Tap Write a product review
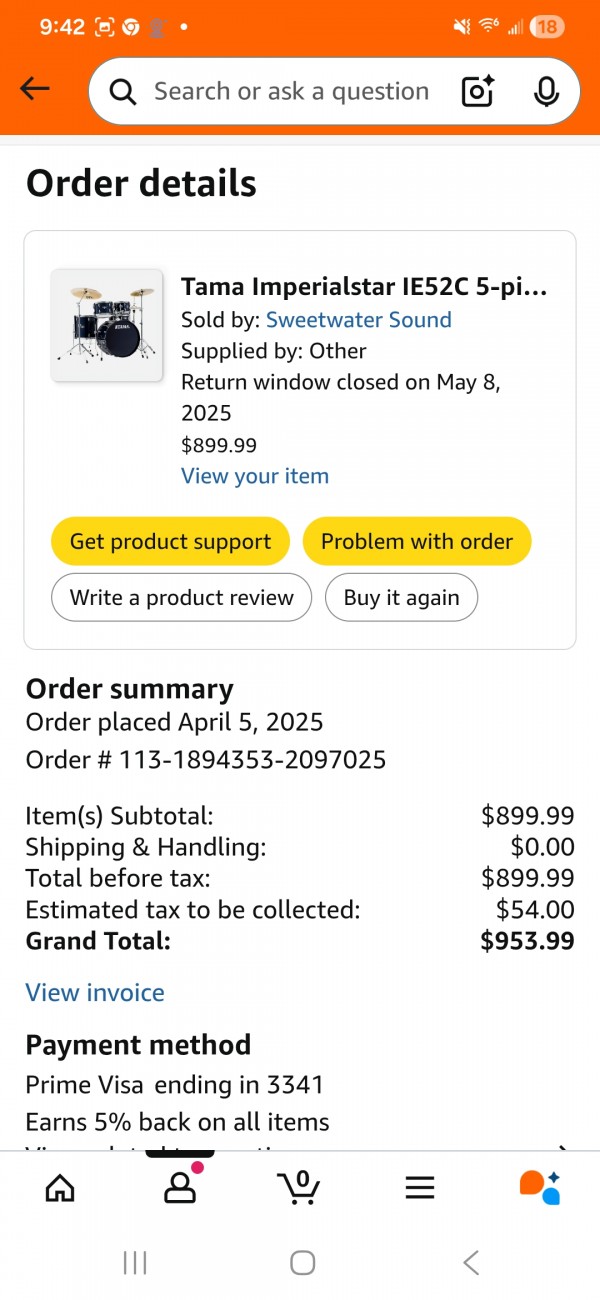 [x=182, y=598]
